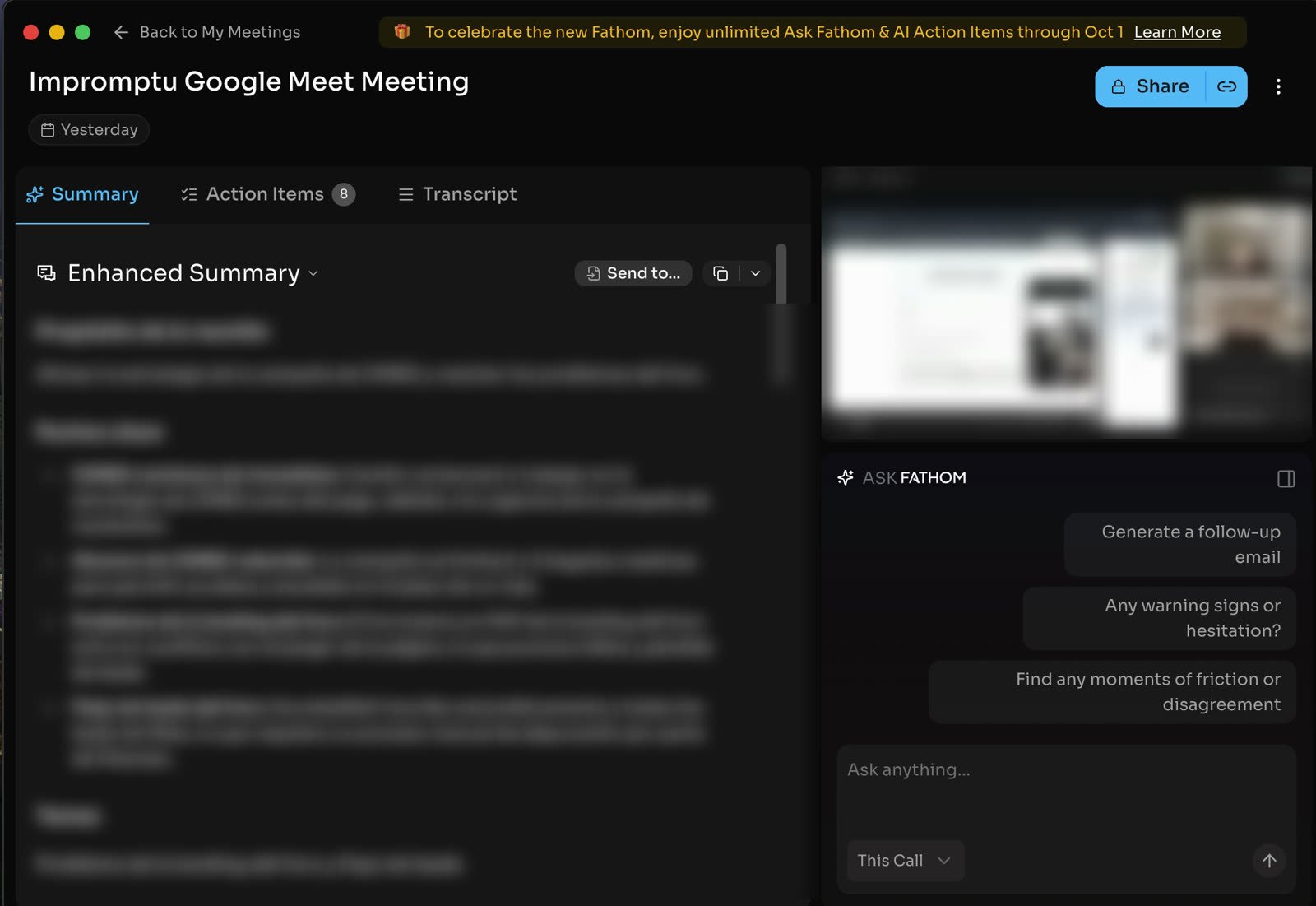Screen dimensions: 1316x906
Task: Select the Generate a follow-up email suggestion
Action: [x=1179, y=545]
